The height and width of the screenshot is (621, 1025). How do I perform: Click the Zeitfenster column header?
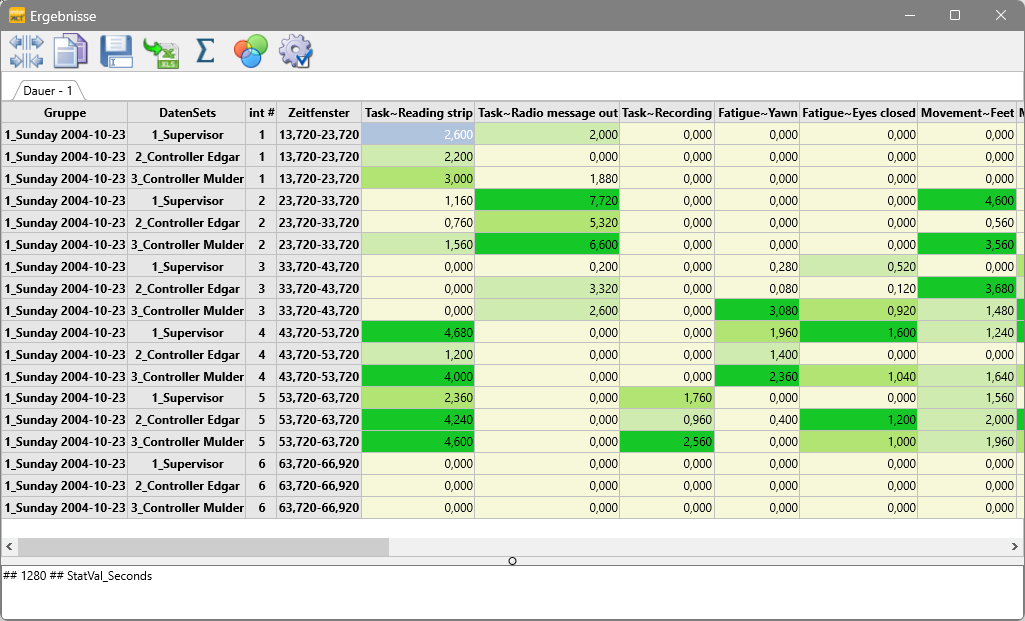pyautogui.click(x=319, y=112)
